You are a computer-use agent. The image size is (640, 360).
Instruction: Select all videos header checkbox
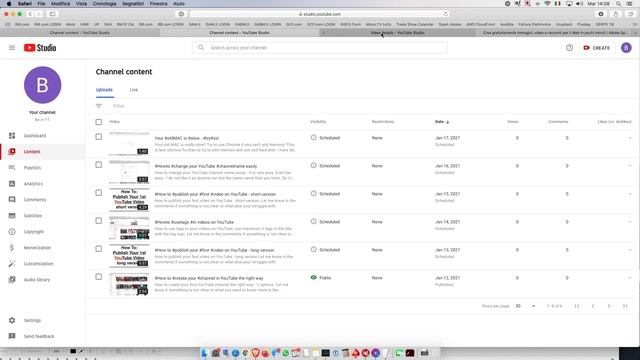(99, 122)
